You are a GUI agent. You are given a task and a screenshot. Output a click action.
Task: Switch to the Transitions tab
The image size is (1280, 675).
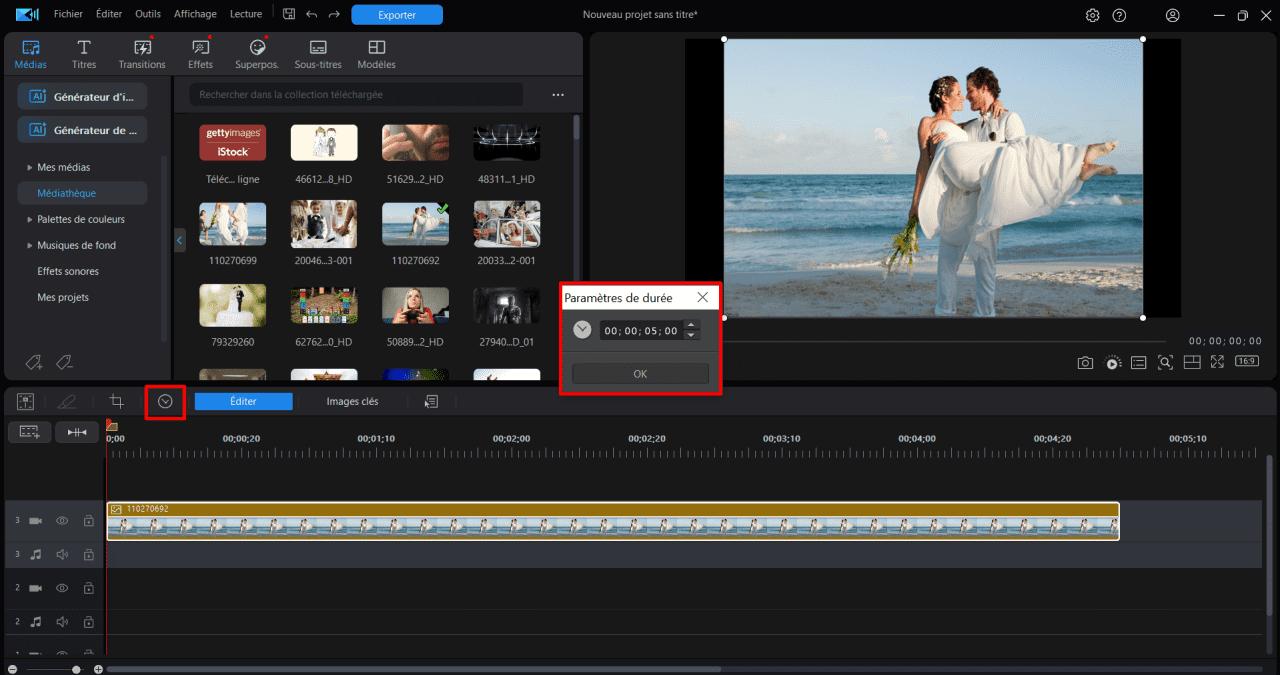[142, 54]
